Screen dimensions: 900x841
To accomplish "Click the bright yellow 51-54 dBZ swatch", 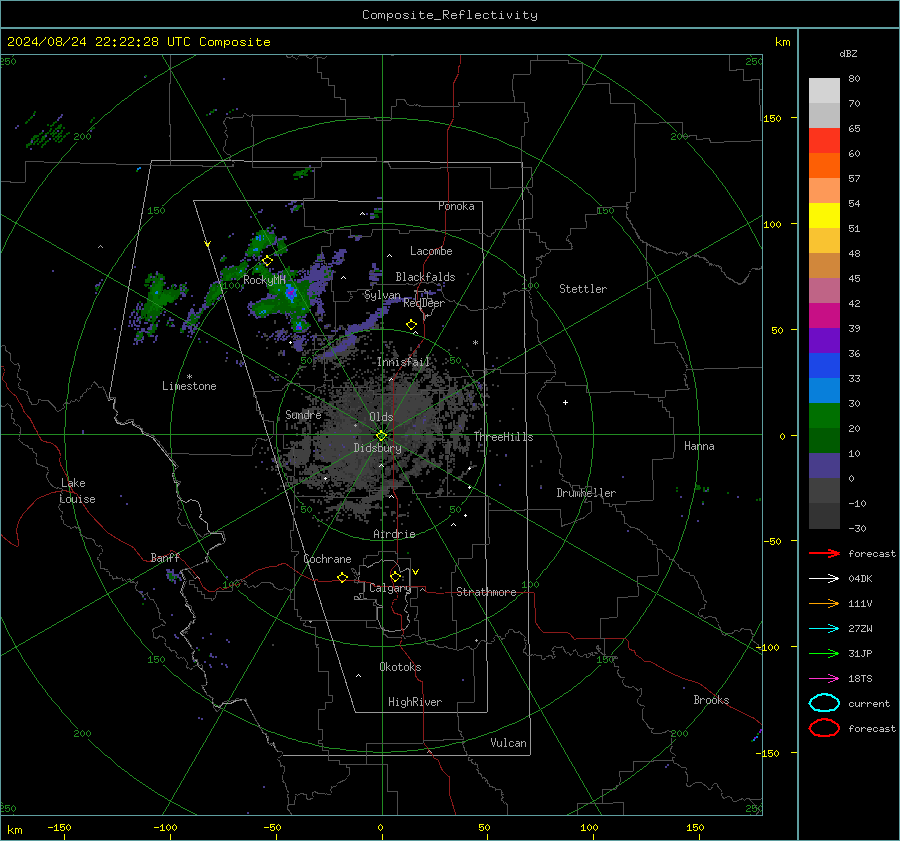I will coord(824,216).
